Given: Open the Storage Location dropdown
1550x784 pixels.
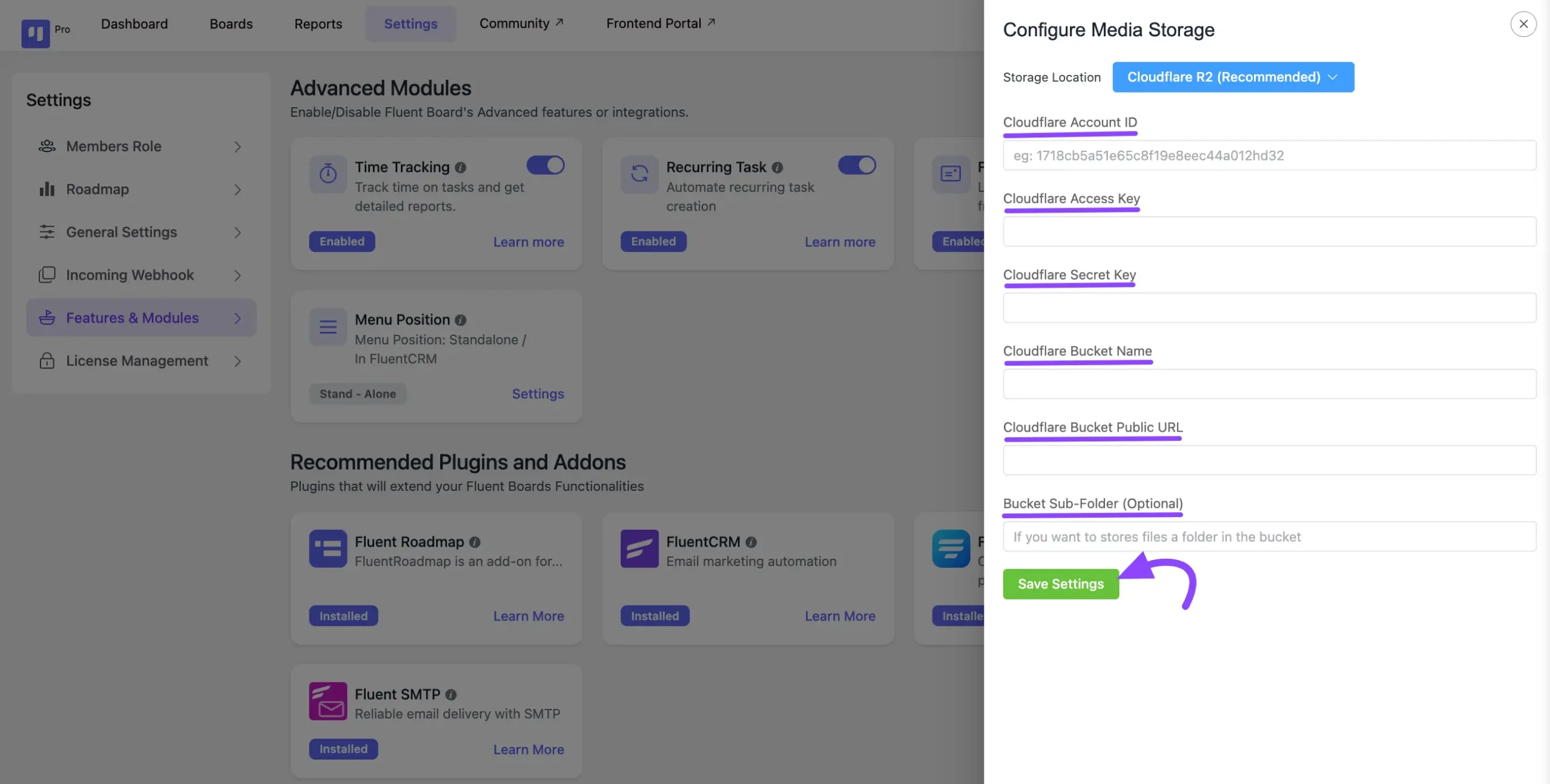Looking at the screenshot, I should (1233, 77).
